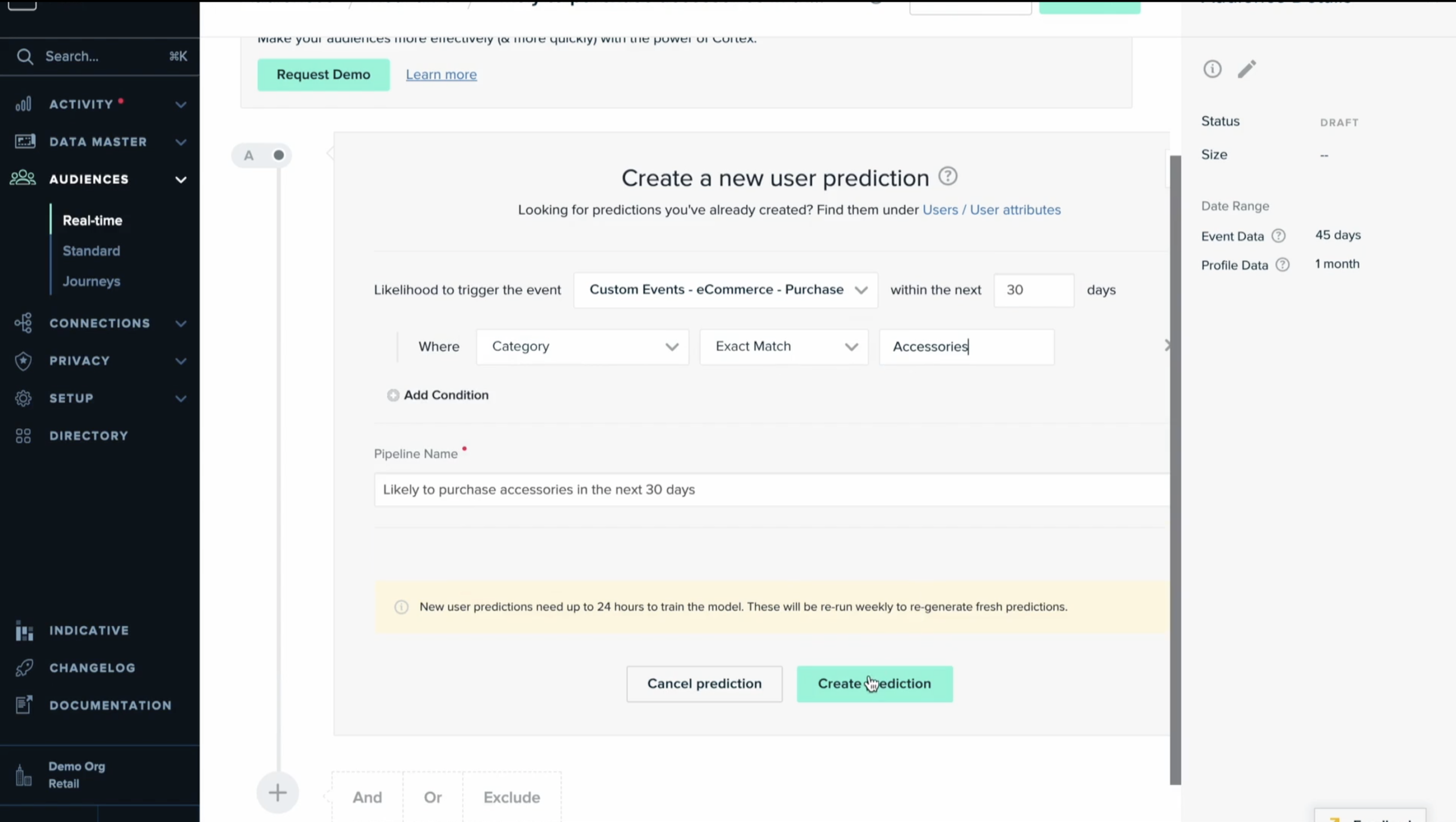
Task: Click the plus add criteria button
Action: pos(278,792)
